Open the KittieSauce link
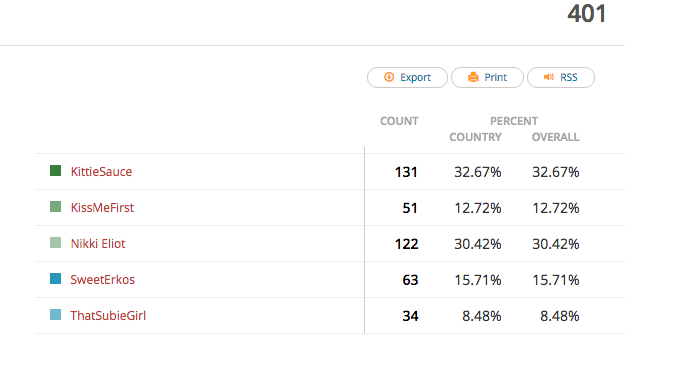This screenshot has width=673, height=381. coord(101,172)
